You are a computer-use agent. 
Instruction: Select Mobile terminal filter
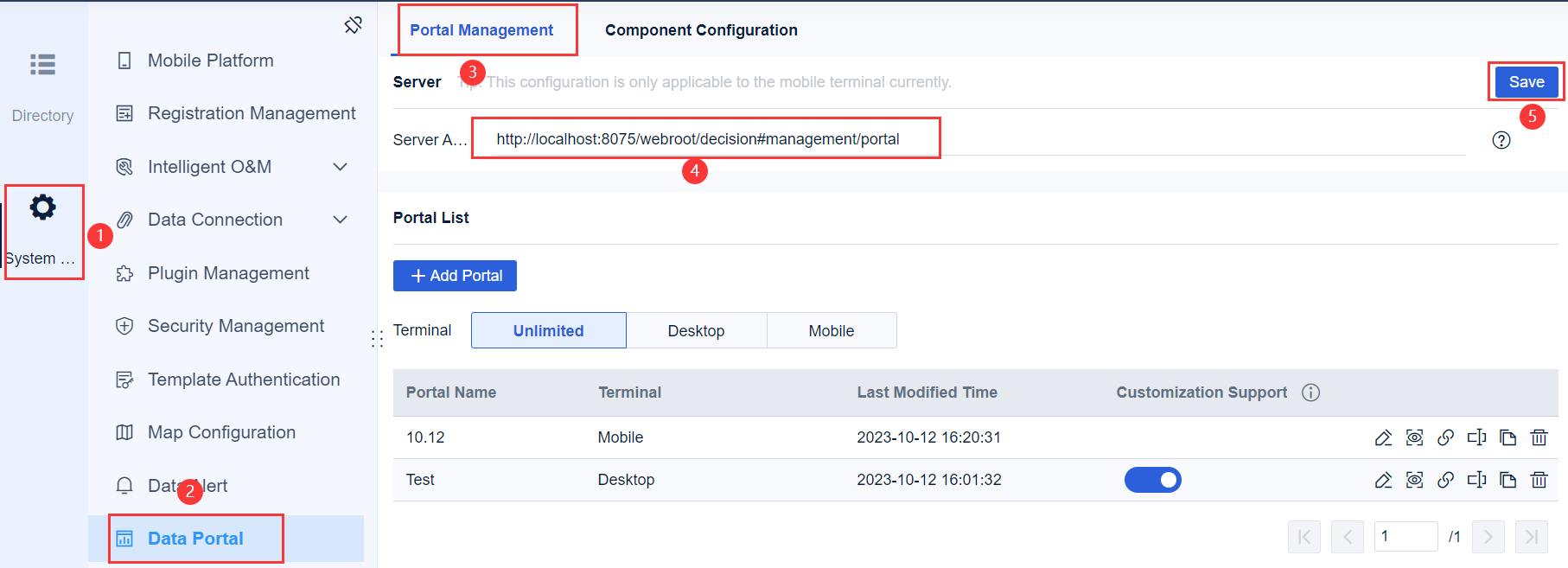click(x=832, y=330)
